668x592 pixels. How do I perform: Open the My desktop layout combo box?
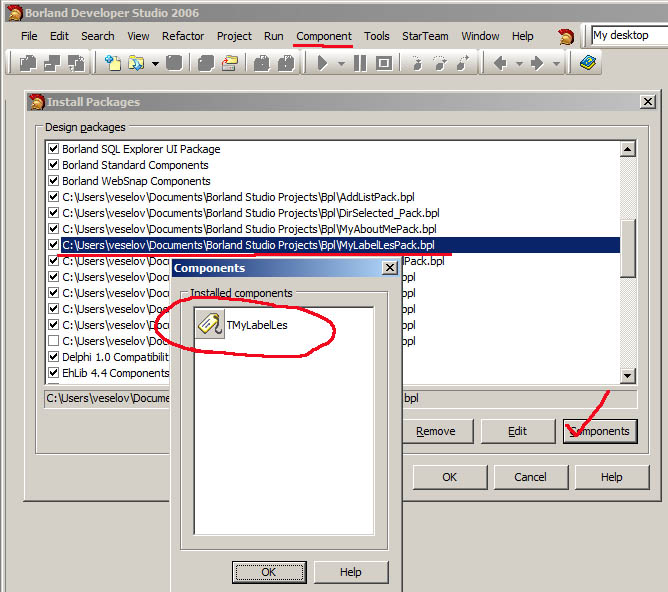coord(629,35)
